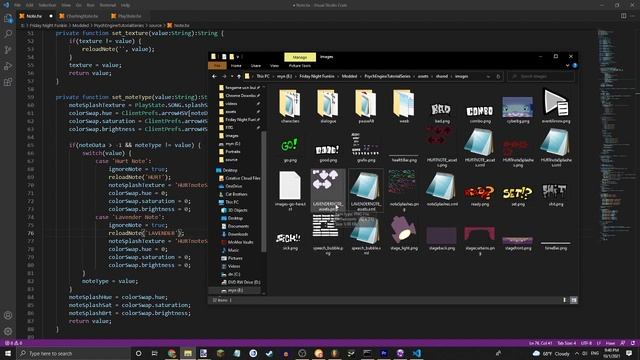Switch to the ChartingState.hx editor tab
The width and height of the screenshot is (640, 360).
coord(82,16)
